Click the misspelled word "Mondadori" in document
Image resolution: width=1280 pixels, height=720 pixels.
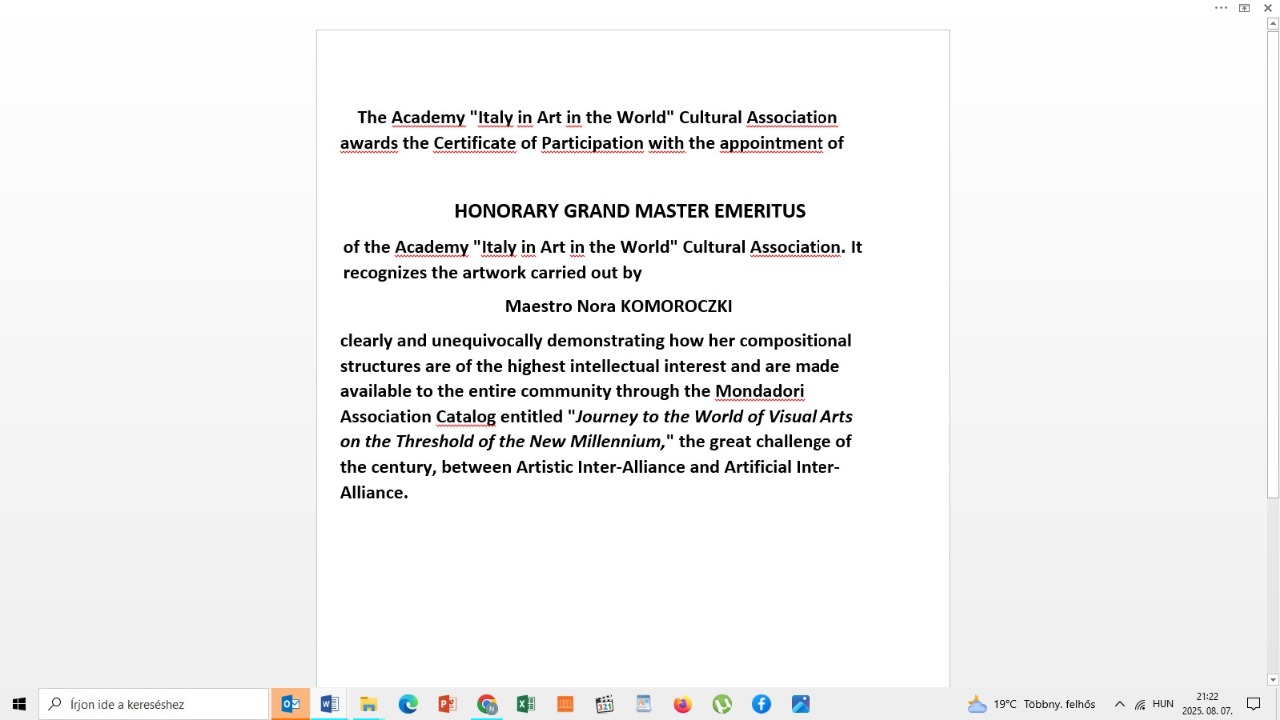point(759,391)
